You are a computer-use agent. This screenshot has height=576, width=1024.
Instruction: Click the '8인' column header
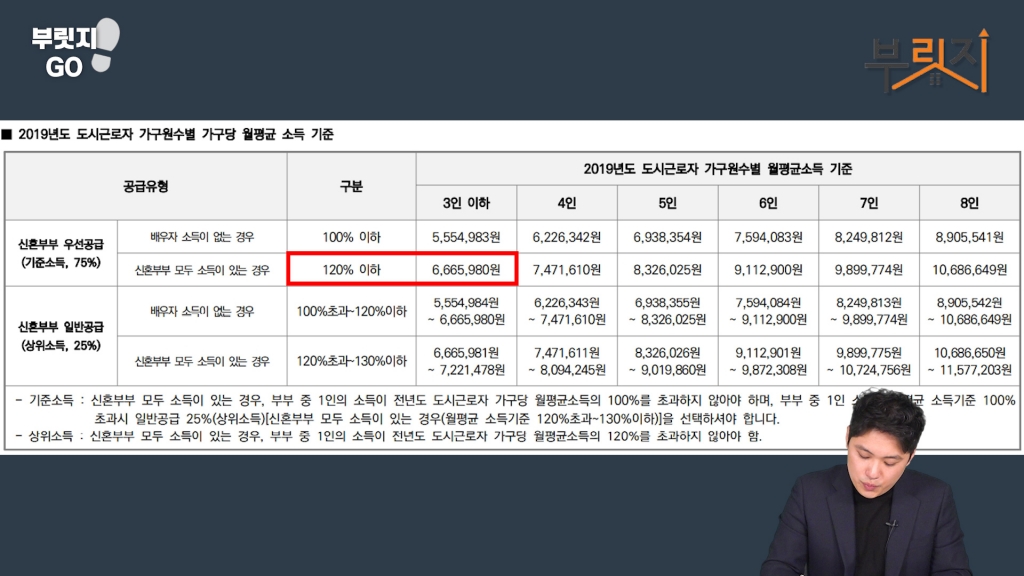click(969, 203)
